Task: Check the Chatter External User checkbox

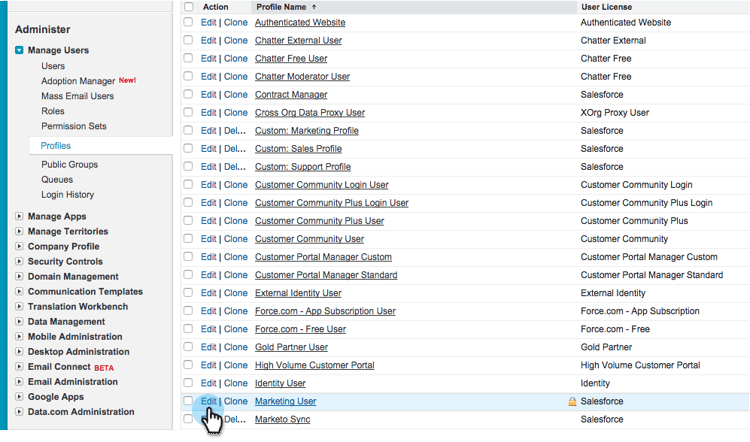Action: [x=188, y=40]
